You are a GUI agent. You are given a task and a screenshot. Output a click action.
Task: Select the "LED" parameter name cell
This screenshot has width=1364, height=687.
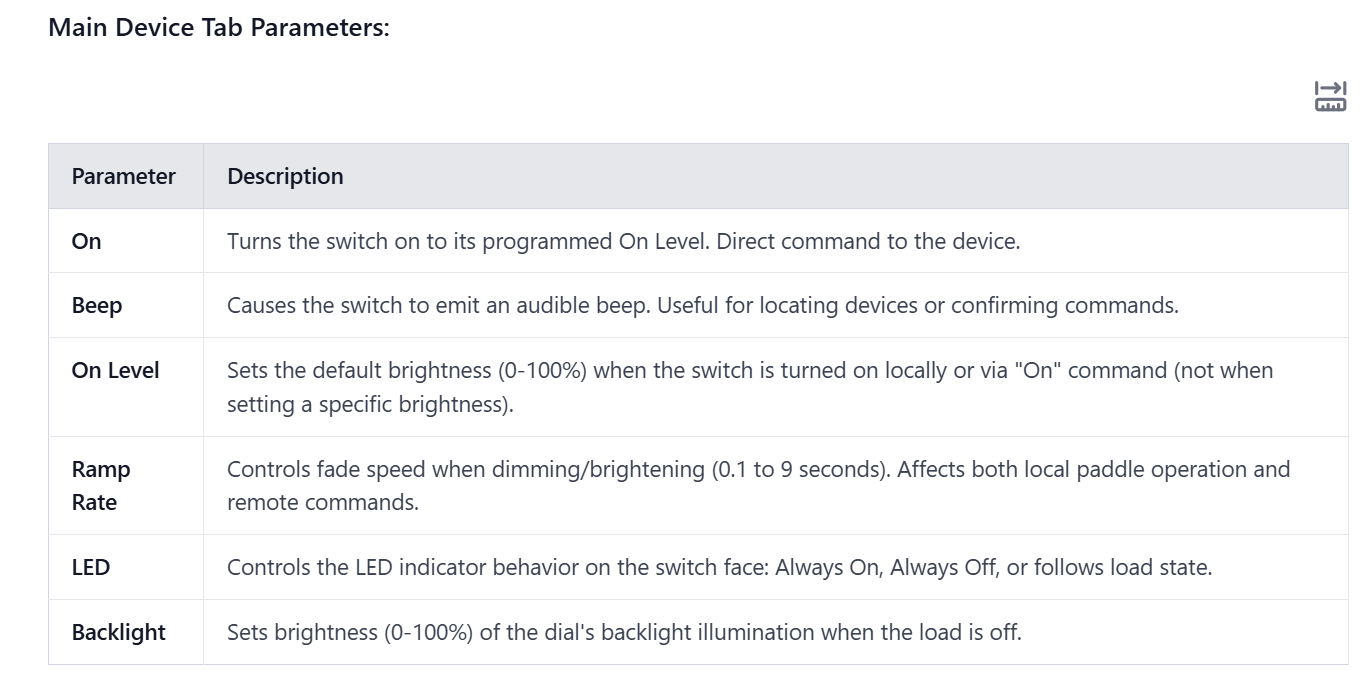point(90,568)
